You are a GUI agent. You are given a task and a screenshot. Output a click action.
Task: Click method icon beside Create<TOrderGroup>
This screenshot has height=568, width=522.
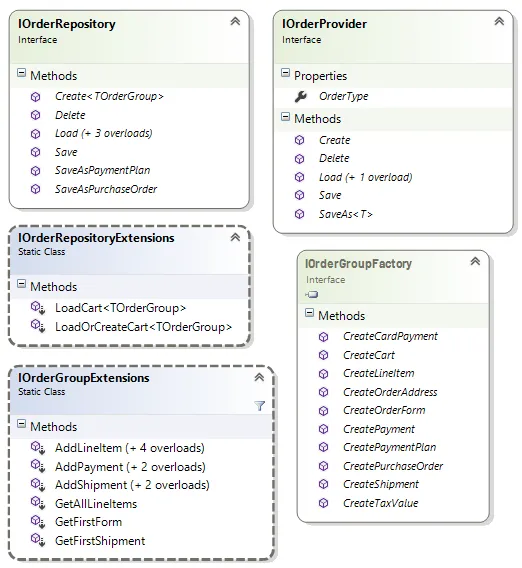[36, 97]
